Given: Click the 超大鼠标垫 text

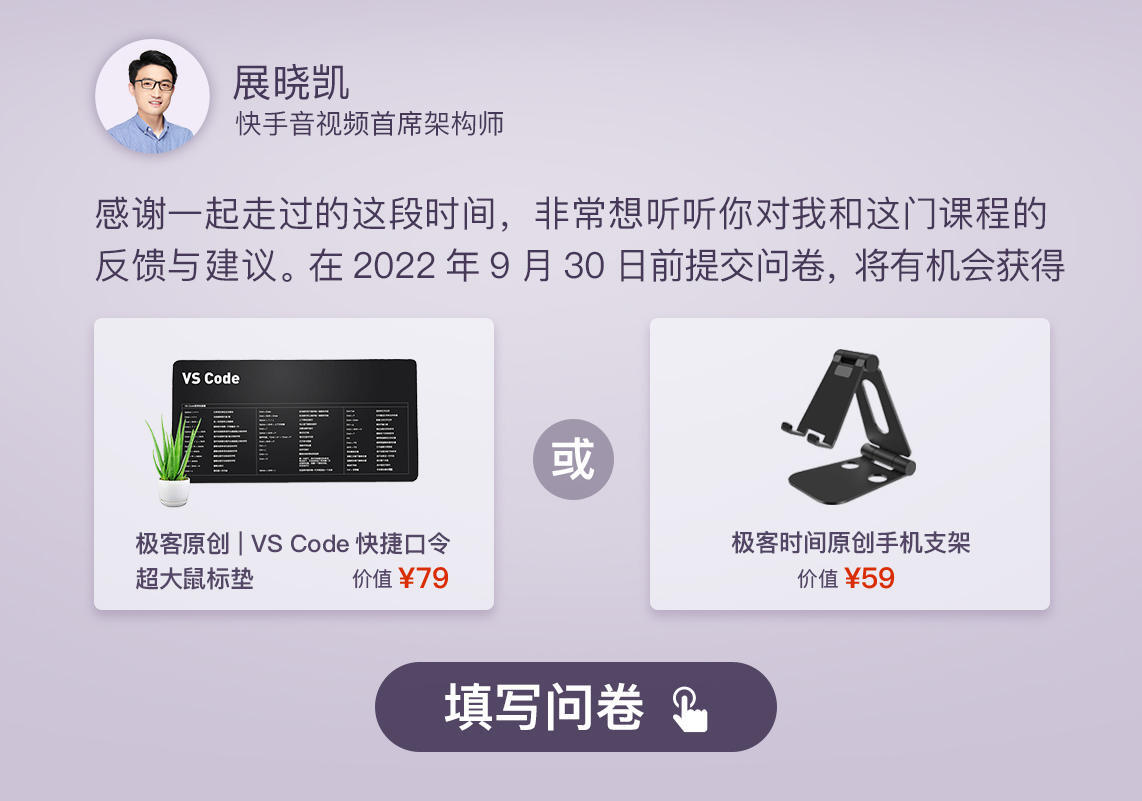Looking at the screenshot, I should (194, 579).
